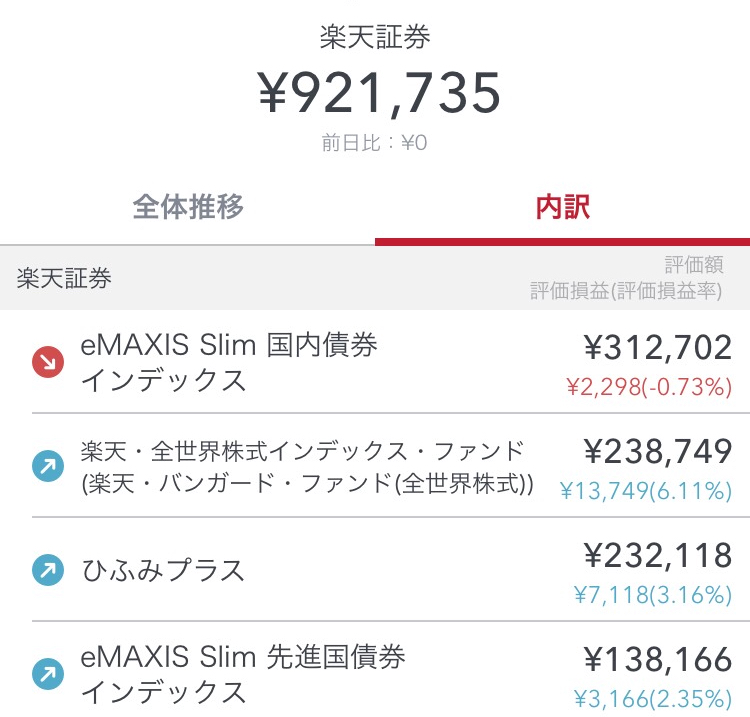Switch to the 全体推移 tab
This screenshot has width=750, height=717.
coord(188,207)
